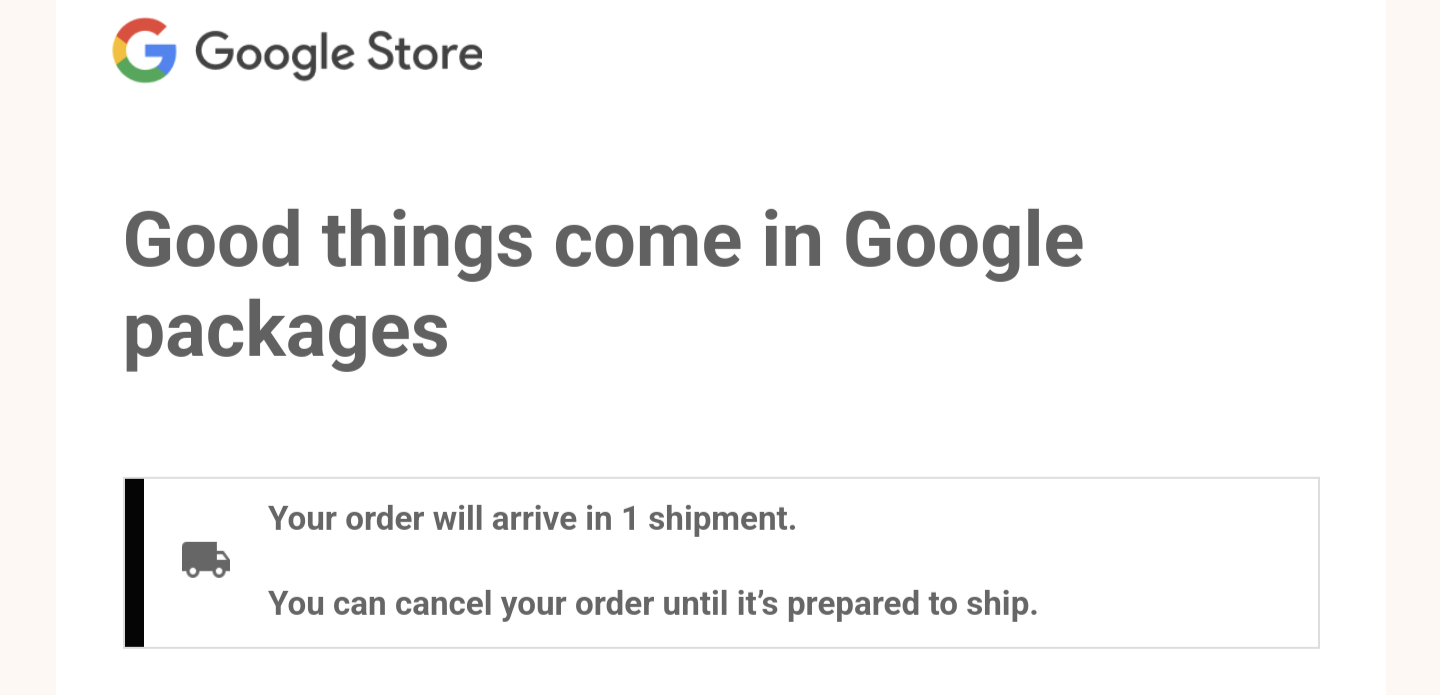This screenshot has width=1440, height=695.
Task: Click the words 'come in' within the heading
Action: click(688, 242)
